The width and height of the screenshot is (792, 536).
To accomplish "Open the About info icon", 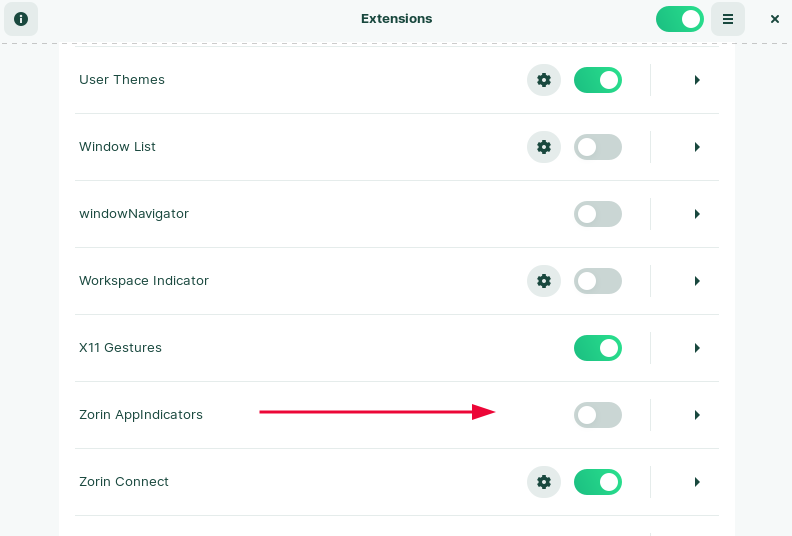I will tap(21, 19).
